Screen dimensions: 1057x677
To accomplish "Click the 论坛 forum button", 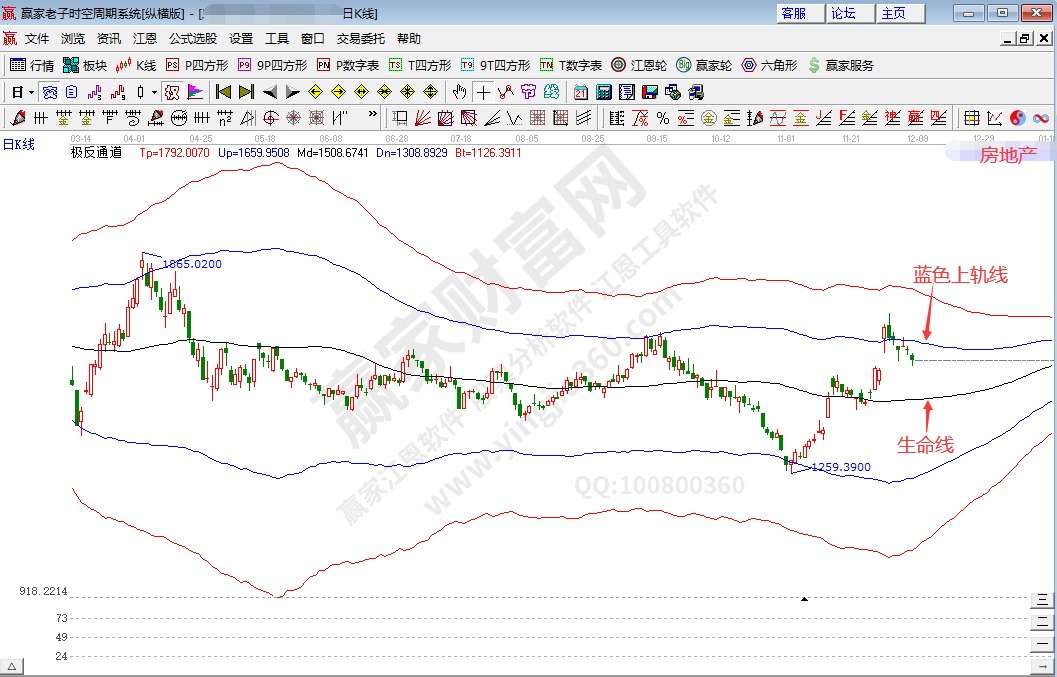I will 843,13.
